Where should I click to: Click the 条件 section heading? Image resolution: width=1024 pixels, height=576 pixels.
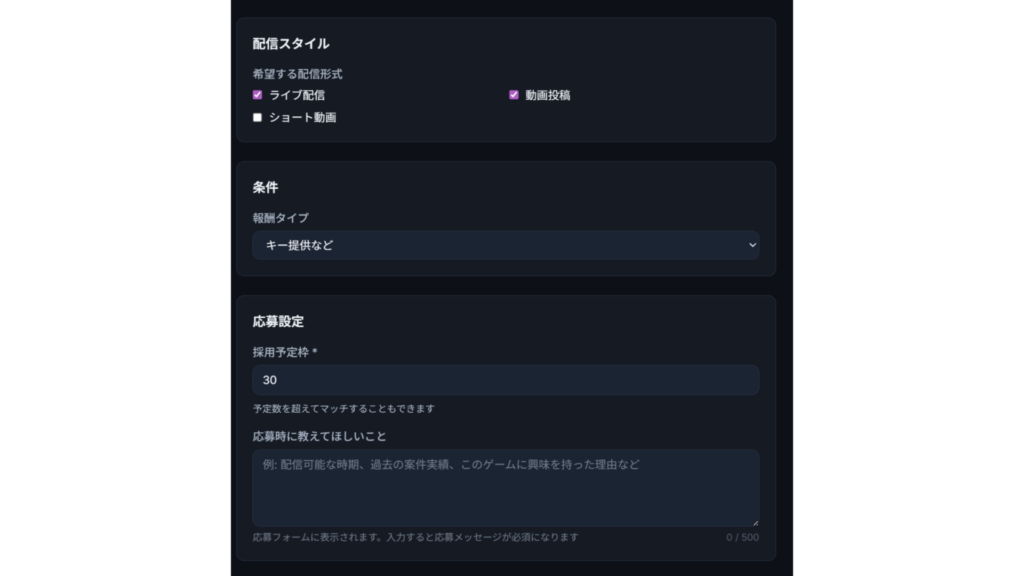tap(265, 188)
